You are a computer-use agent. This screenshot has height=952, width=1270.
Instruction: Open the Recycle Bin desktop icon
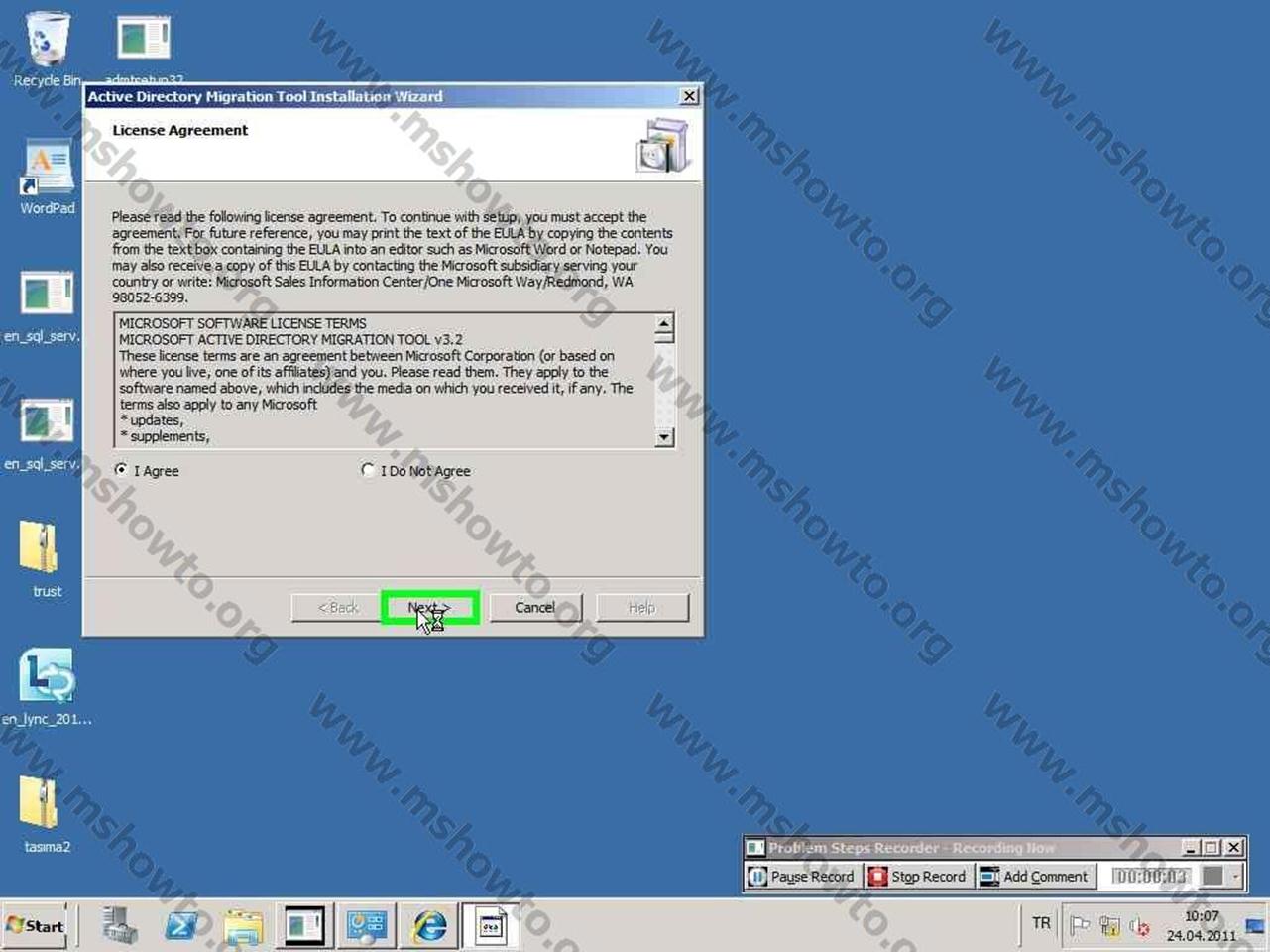47,50
